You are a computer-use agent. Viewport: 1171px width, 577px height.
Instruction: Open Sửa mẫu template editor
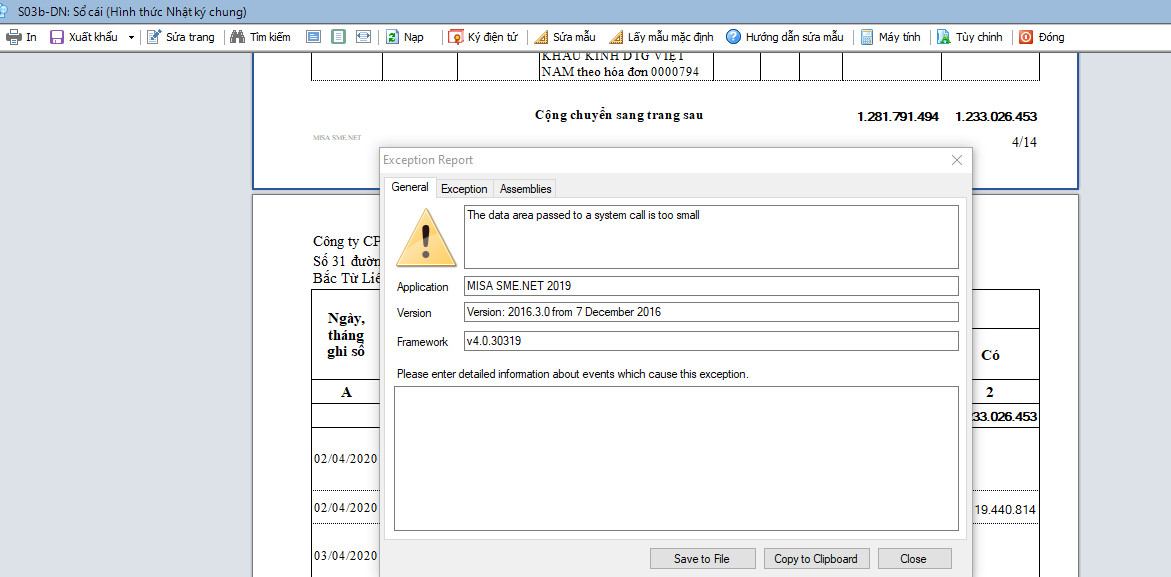(x=565, y=37)
